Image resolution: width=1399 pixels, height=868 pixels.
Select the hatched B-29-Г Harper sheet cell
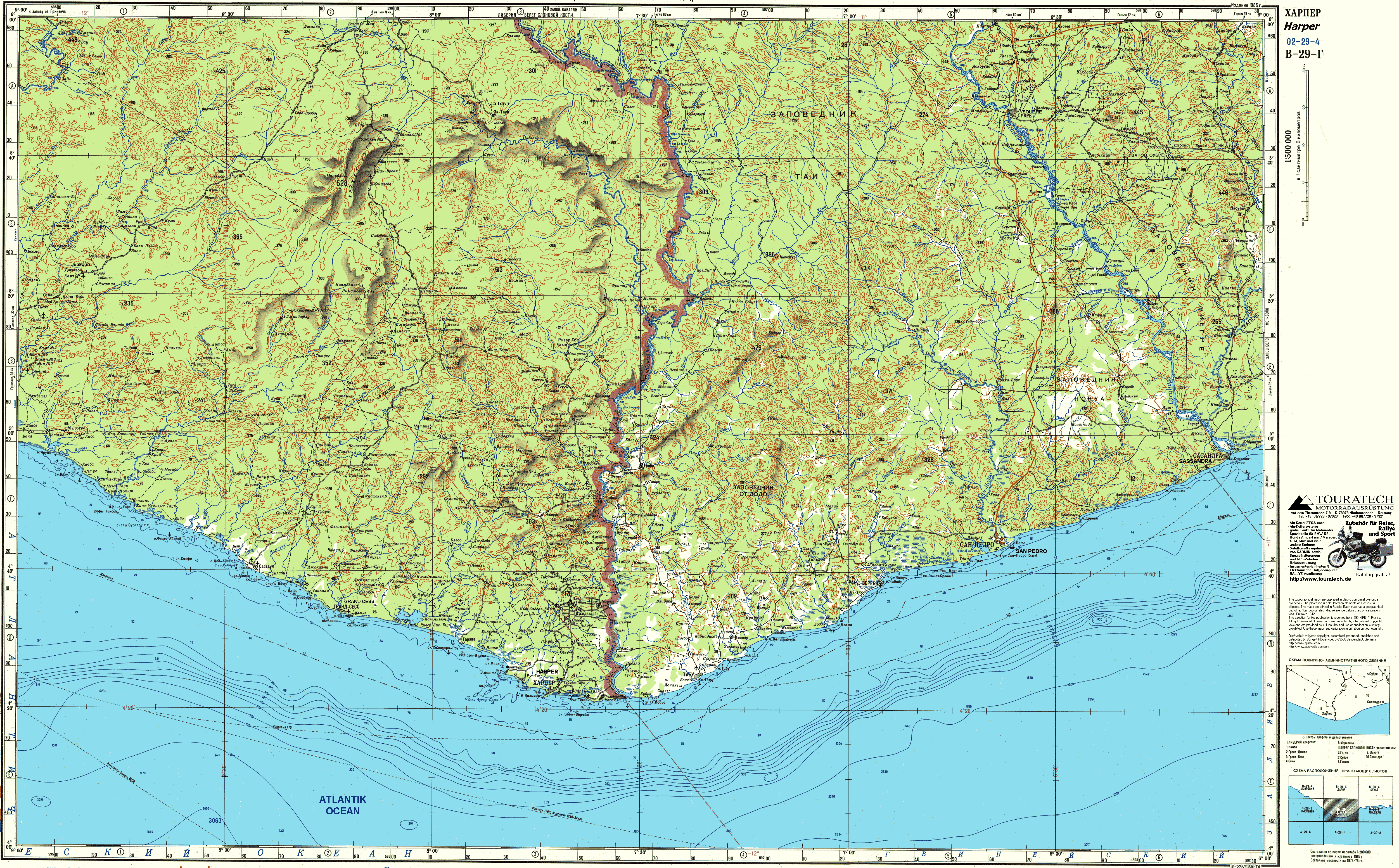[1341, 811]
